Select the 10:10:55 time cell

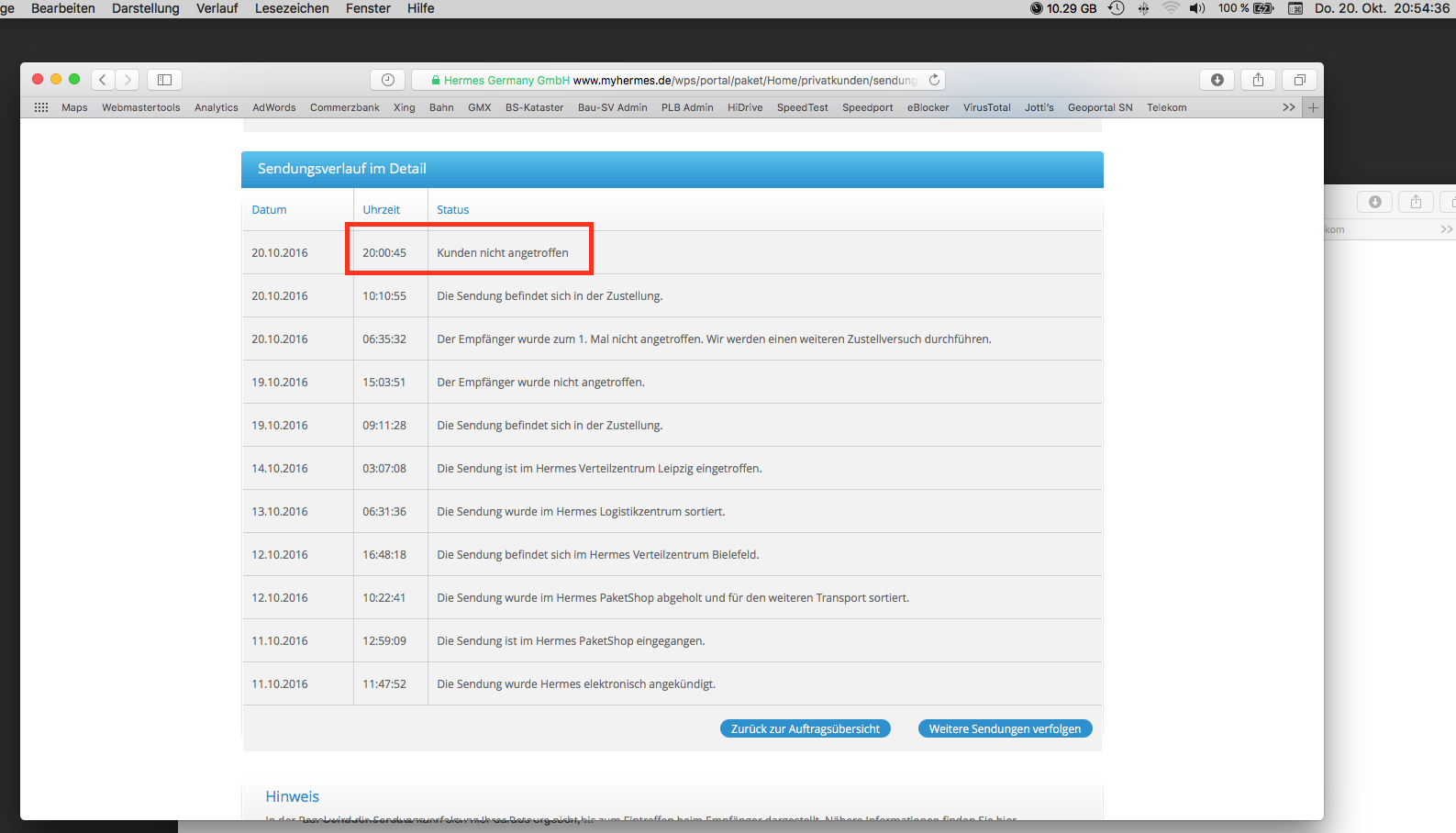pyautogui.click(x=384, y=295)
